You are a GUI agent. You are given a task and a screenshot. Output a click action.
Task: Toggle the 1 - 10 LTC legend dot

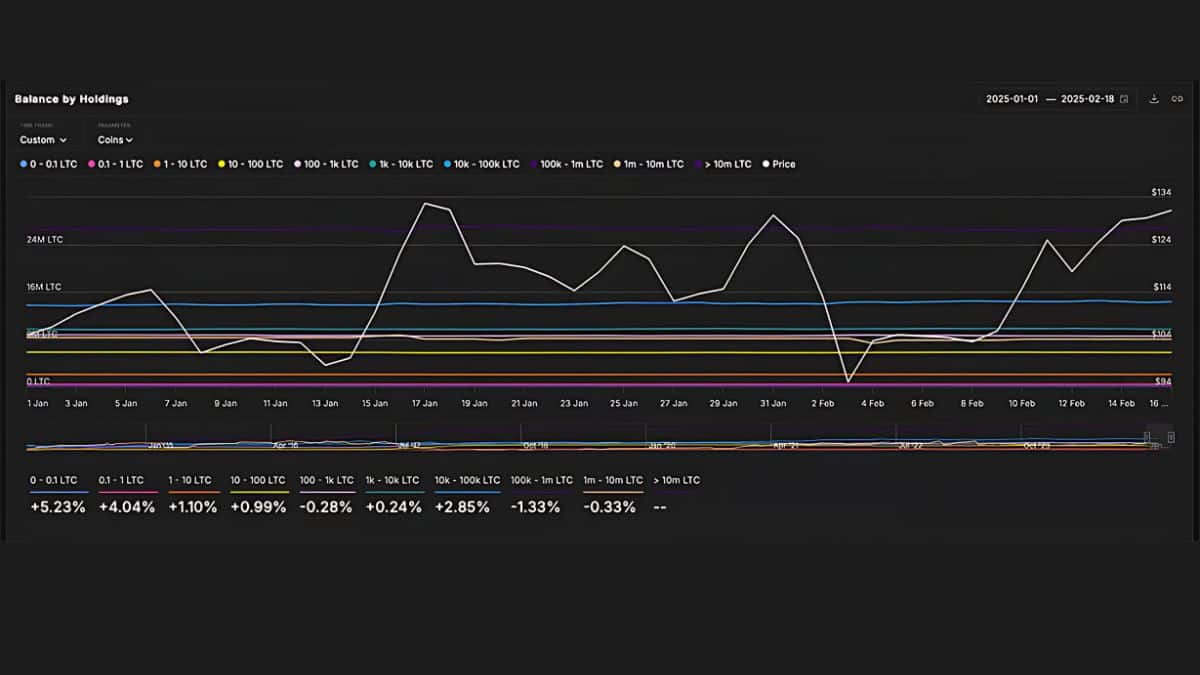point(155,164)
